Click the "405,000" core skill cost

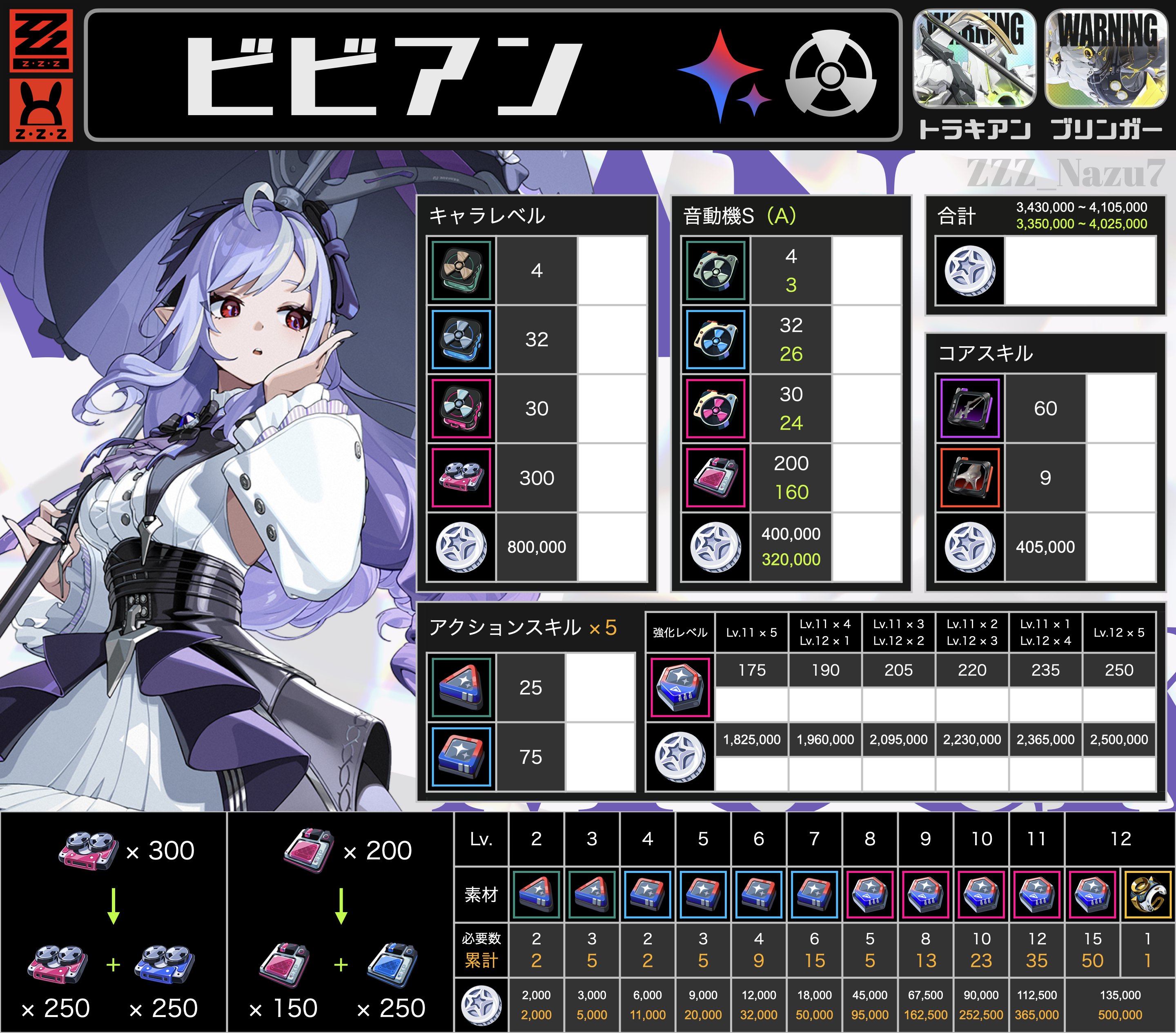(x=1045, y=546)
